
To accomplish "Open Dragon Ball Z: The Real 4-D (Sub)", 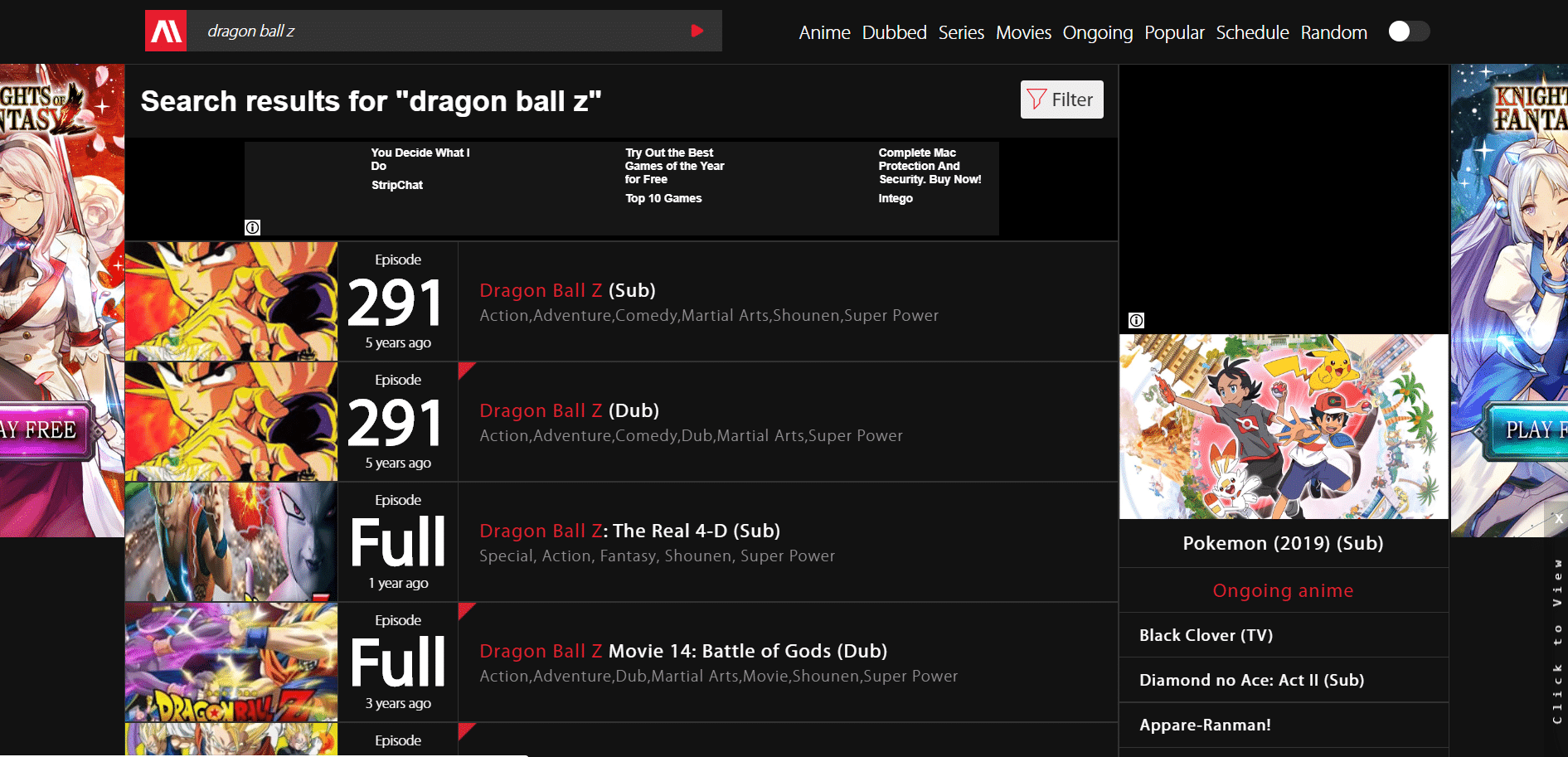I will tap(629, 531).
